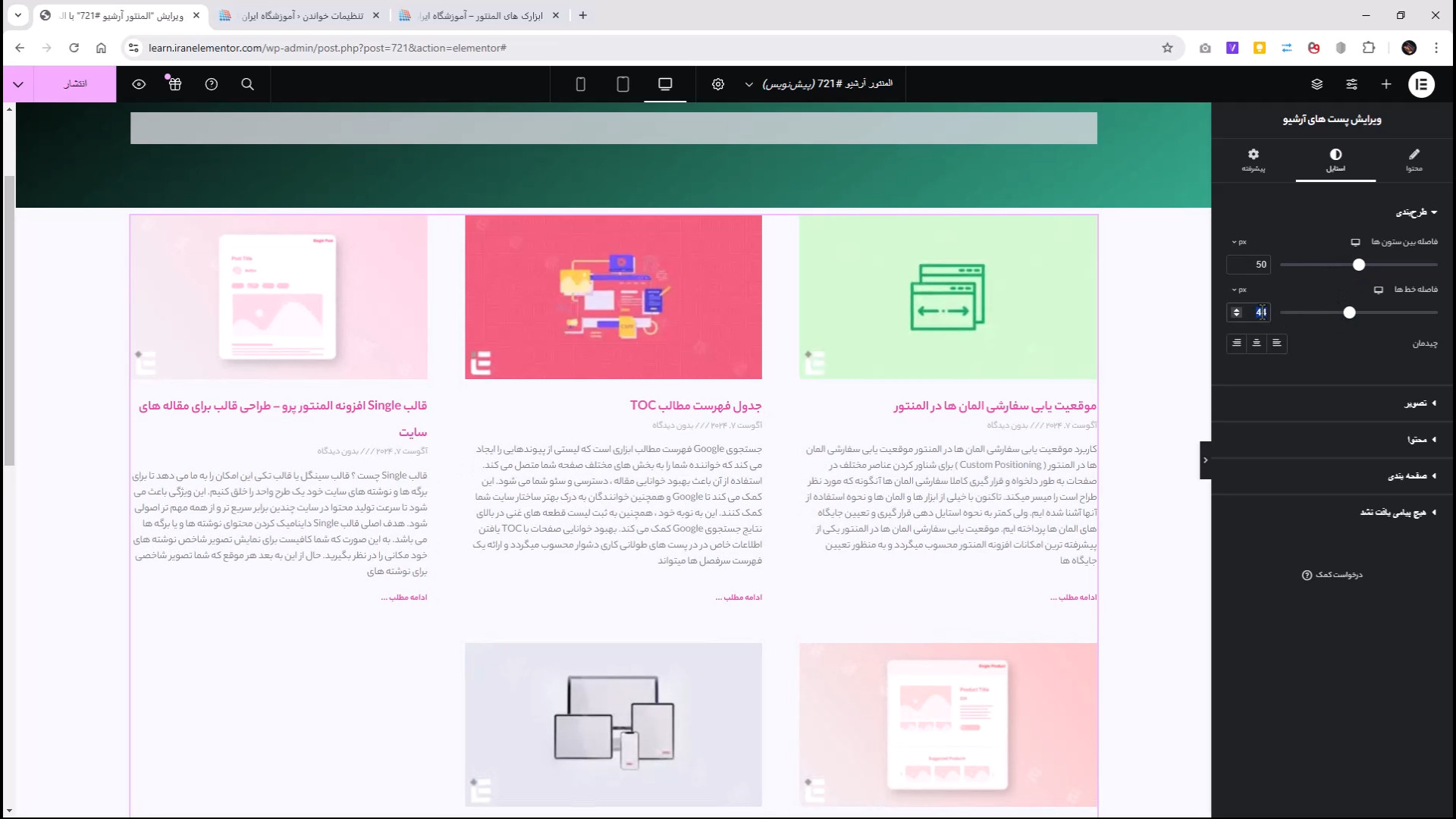
Task: Expand publish options arrow
Action: point(18,84)
